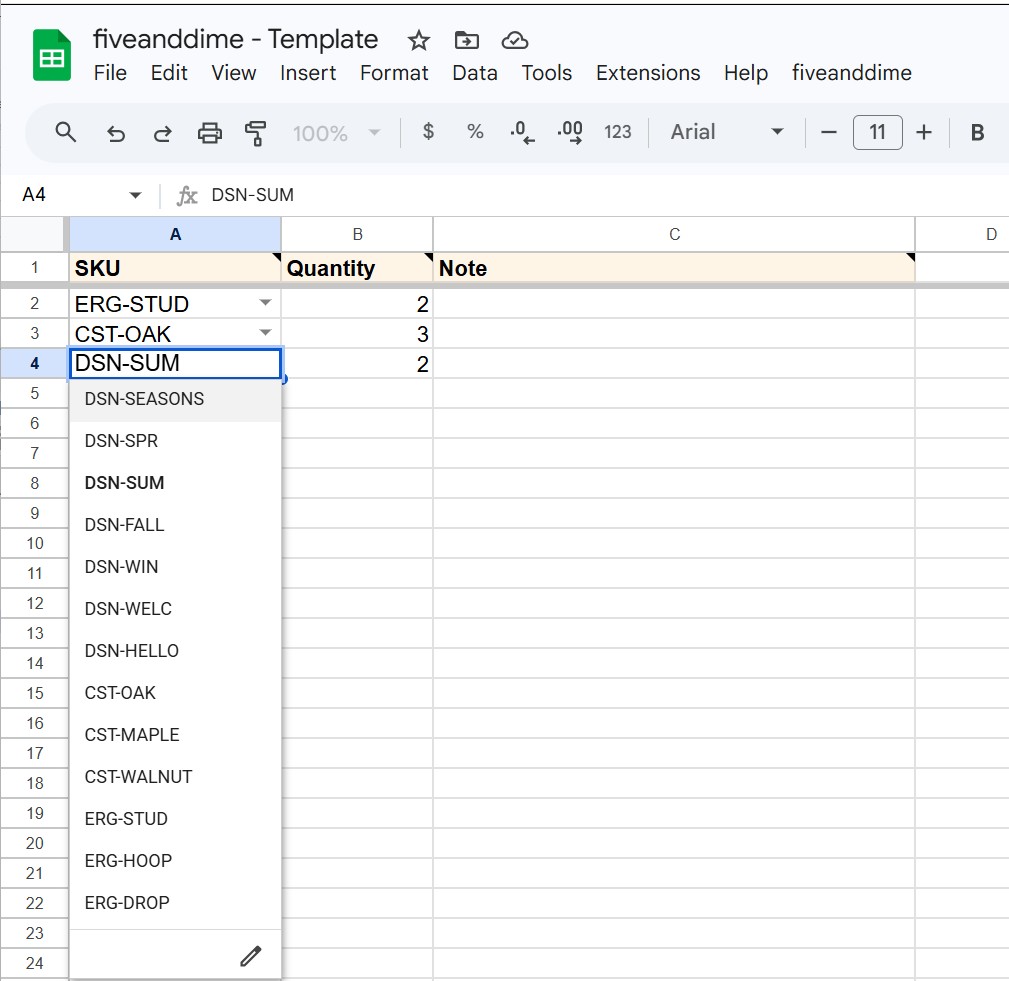
Task: Decrease decimal places
Action: pos(522,133)
